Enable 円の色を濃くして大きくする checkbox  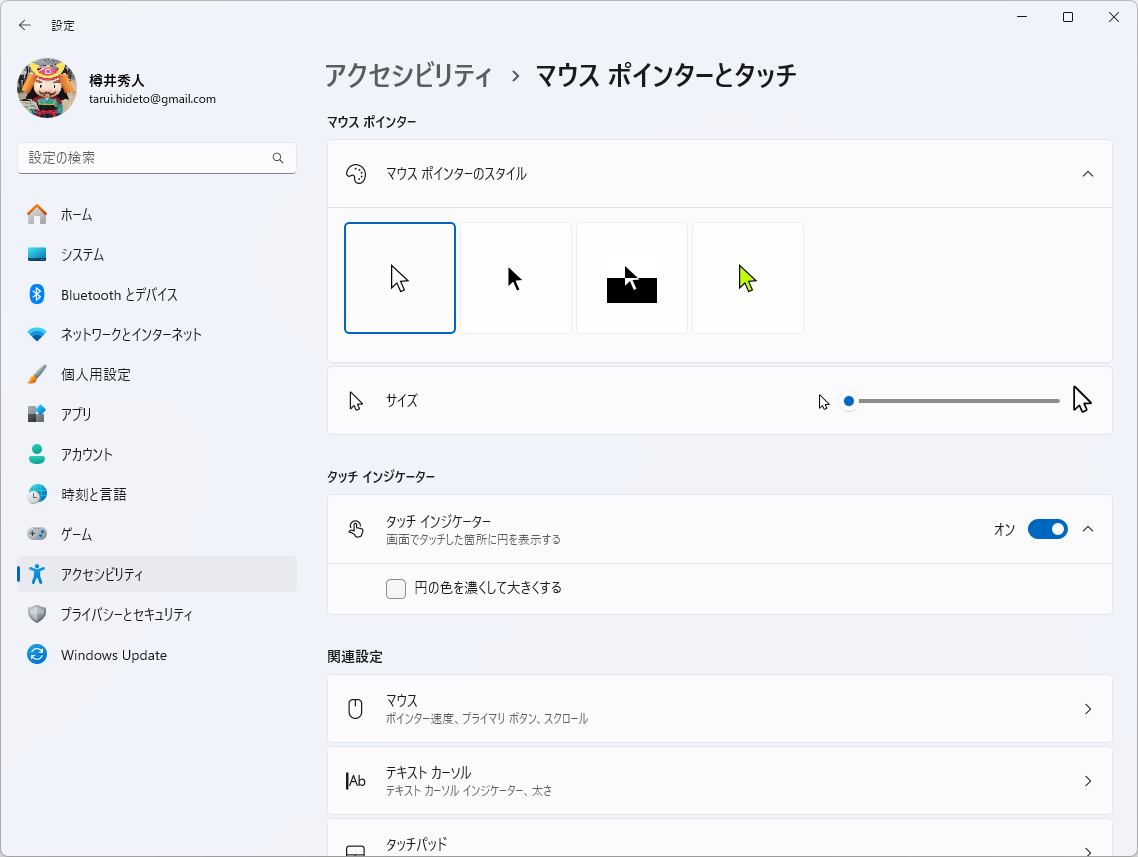coord(396,589)
